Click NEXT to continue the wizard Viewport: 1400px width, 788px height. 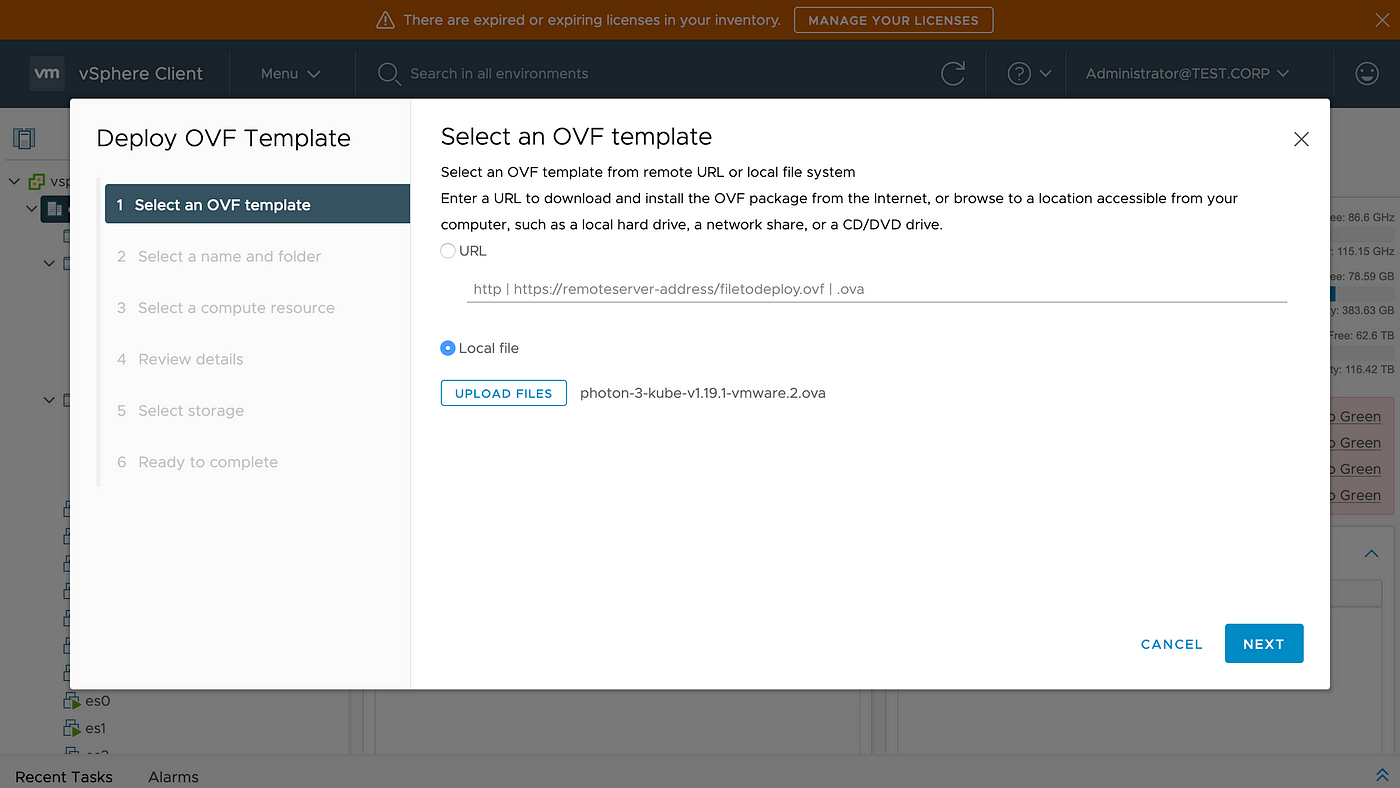coord(1264,644)
